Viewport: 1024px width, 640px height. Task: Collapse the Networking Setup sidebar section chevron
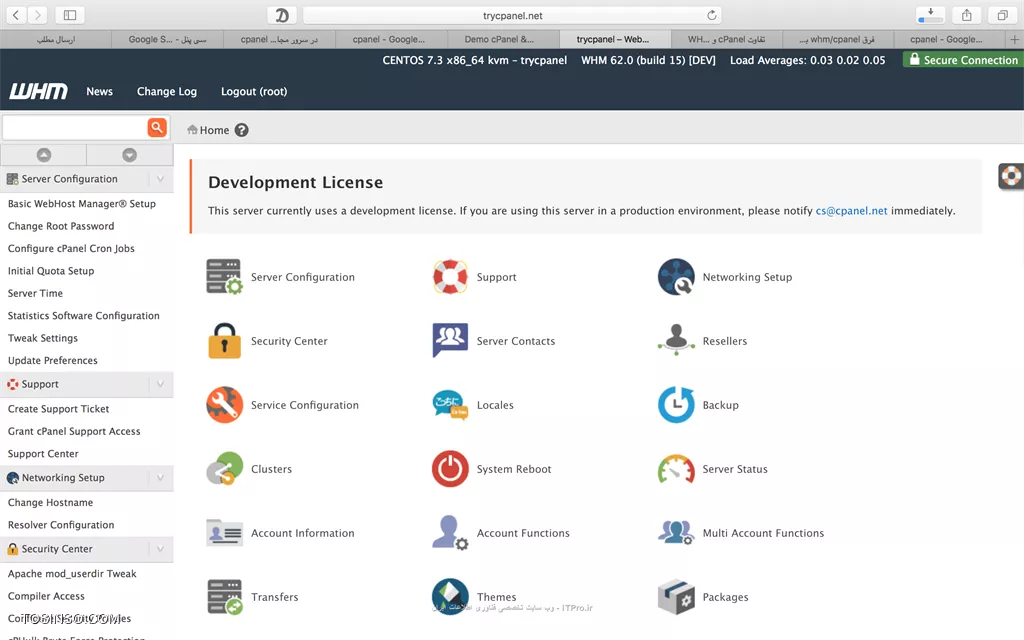160,477
